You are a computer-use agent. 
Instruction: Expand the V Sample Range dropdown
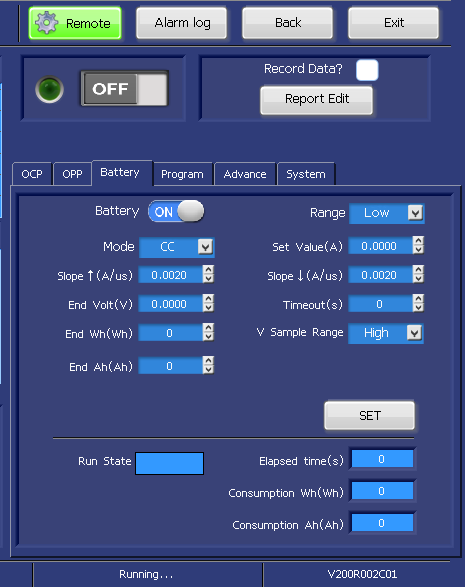pyautogui.click(x=386, y=333)
